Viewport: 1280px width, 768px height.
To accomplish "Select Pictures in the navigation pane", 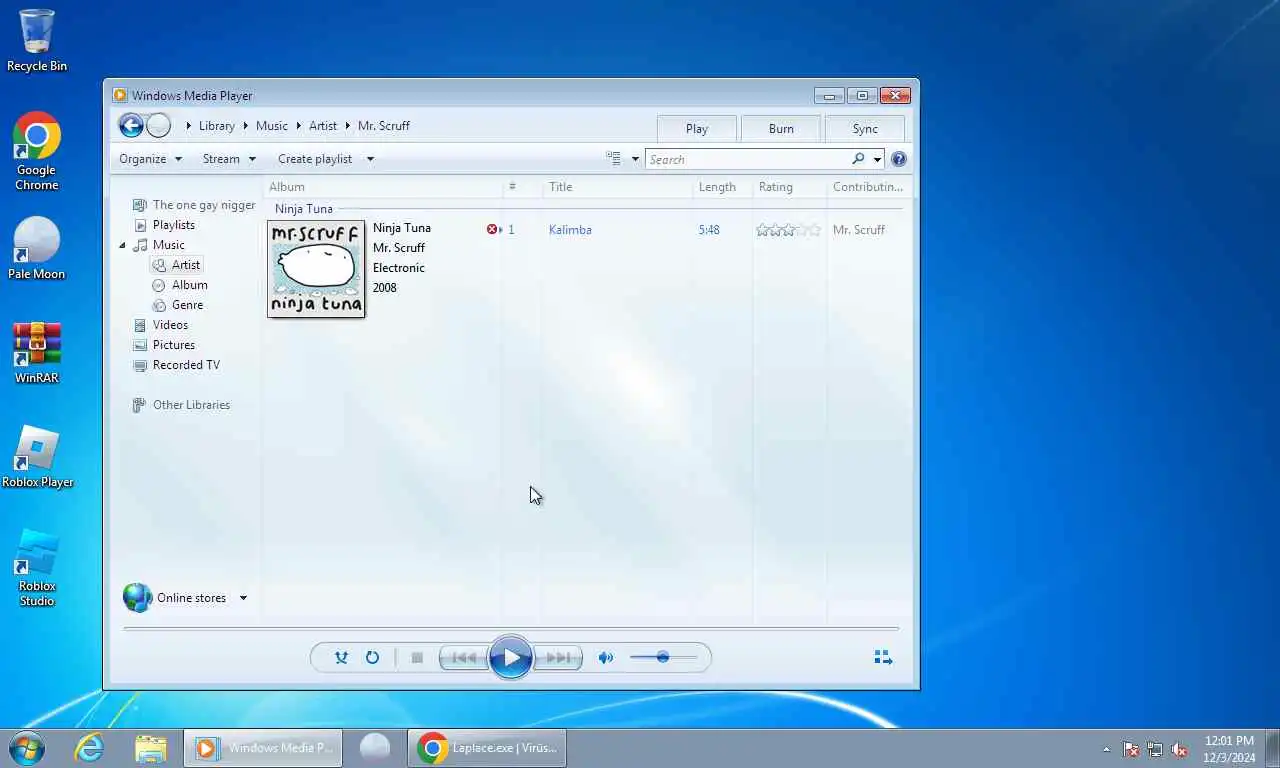I will [173, 345].
